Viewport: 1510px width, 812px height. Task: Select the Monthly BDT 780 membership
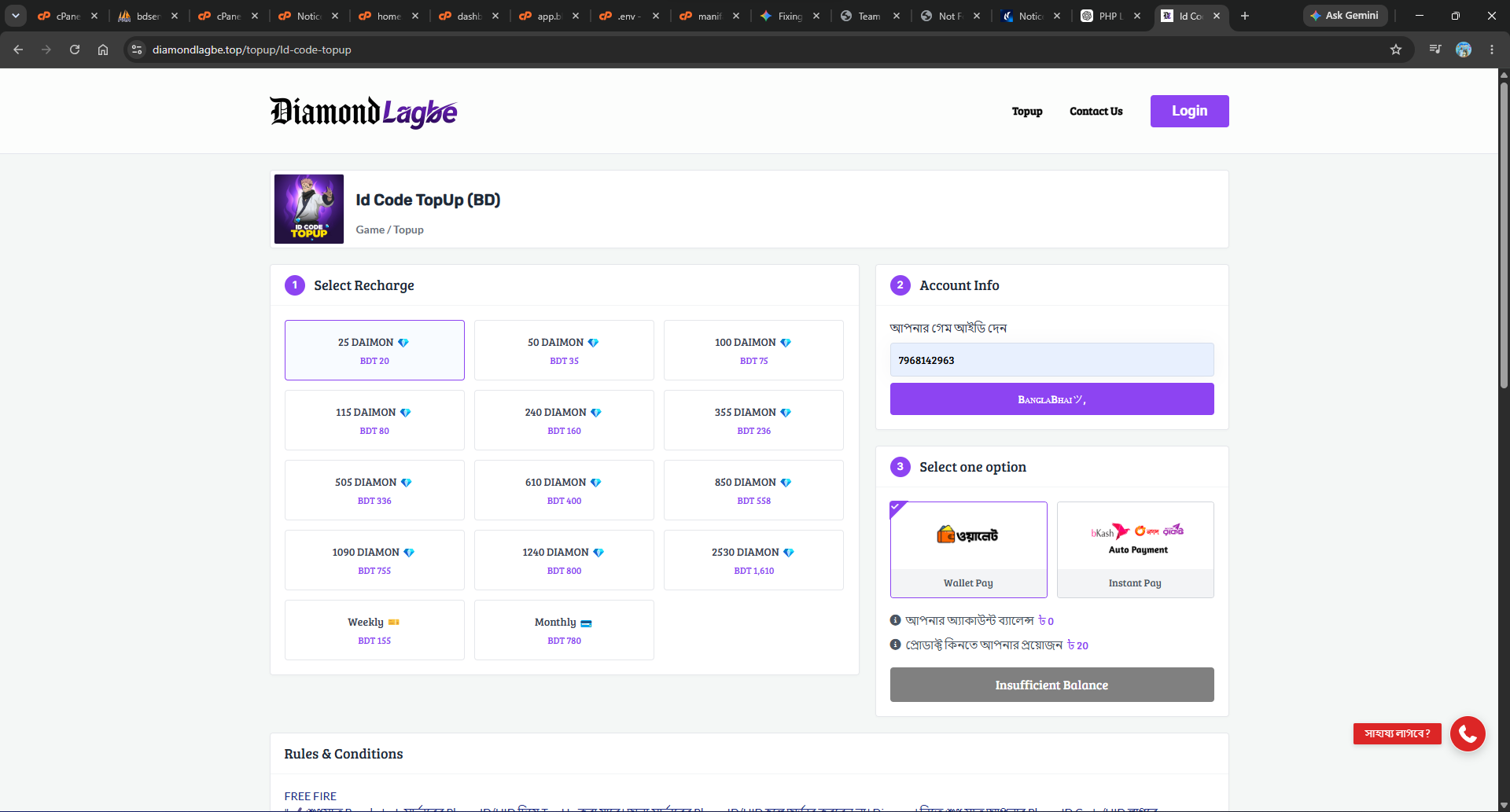[x=564, y=630]
